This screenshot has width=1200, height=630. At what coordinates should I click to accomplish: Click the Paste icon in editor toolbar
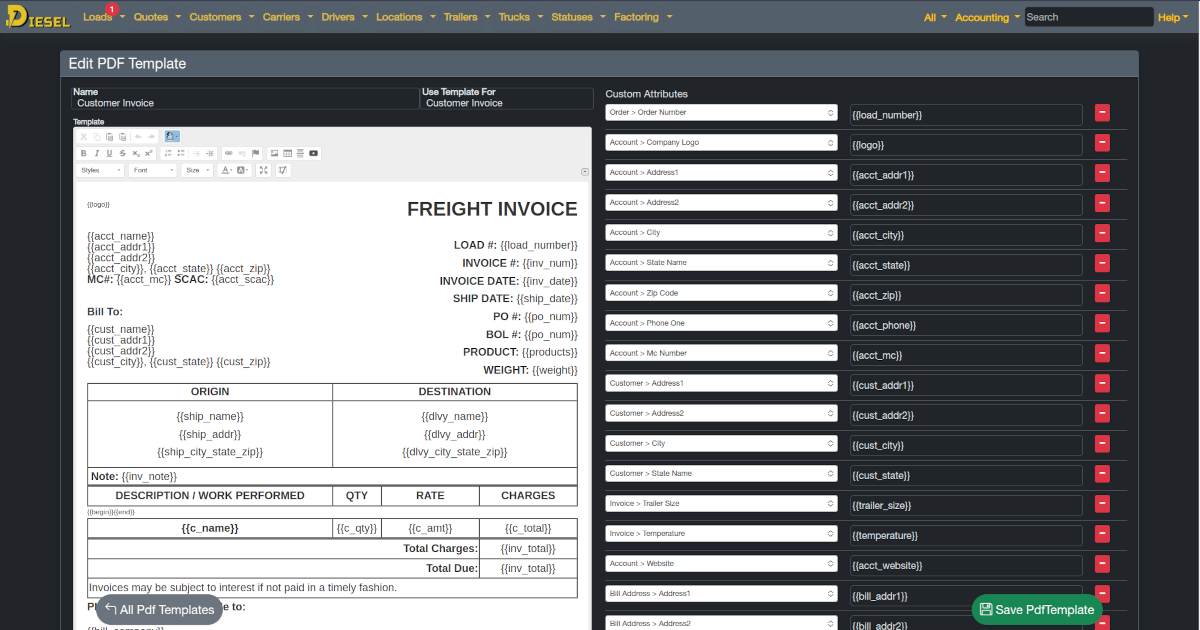coord(109,136)
